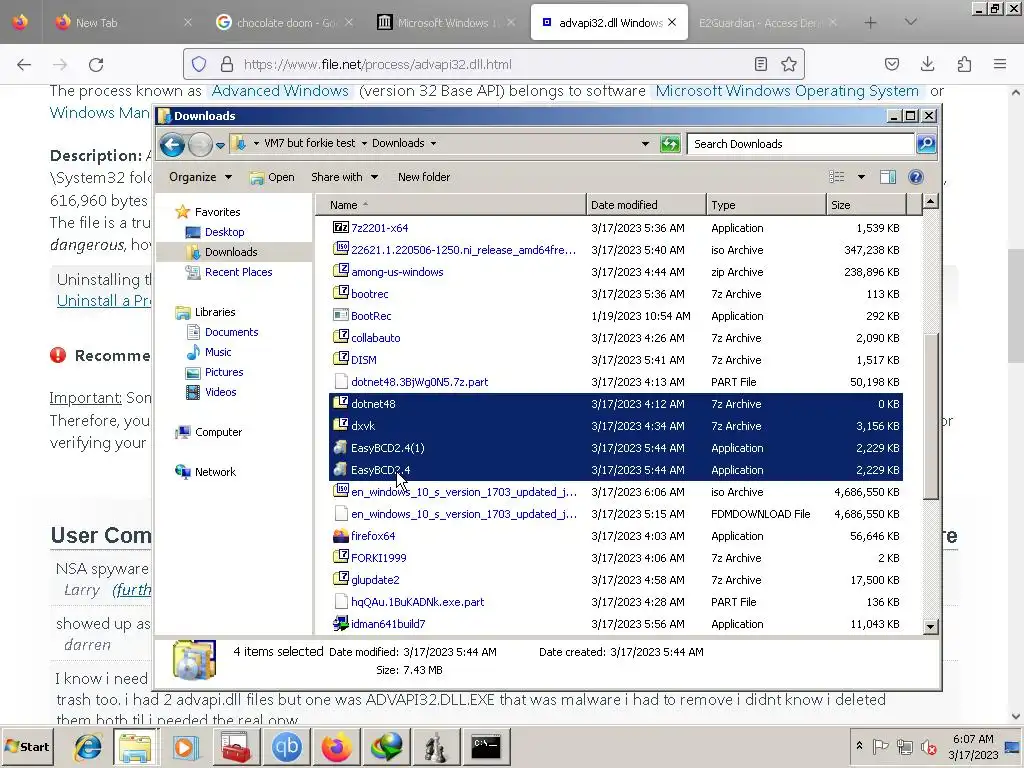Change your view icon in Explorer
The height and width of the screenshot is (768, 1024).
tap(837, 177)
